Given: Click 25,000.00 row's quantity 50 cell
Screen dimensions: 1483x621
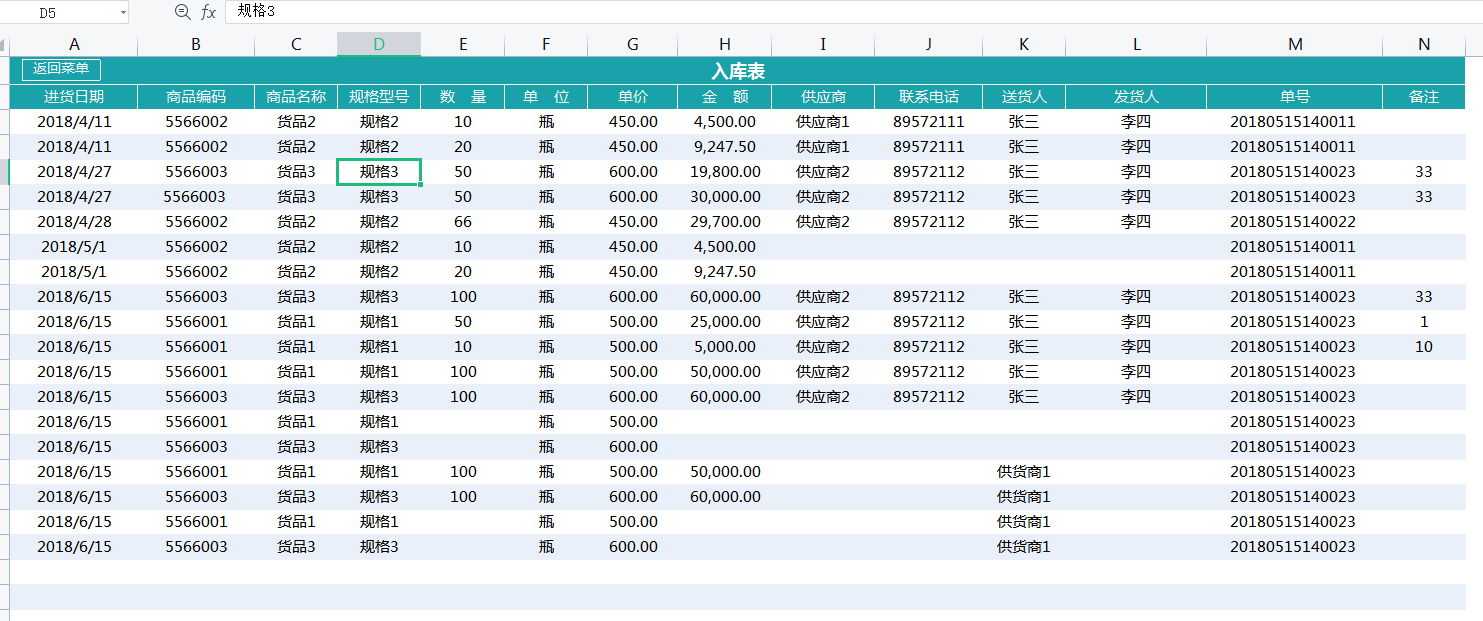Looking at the screenshot, I should tap(463, 322).
